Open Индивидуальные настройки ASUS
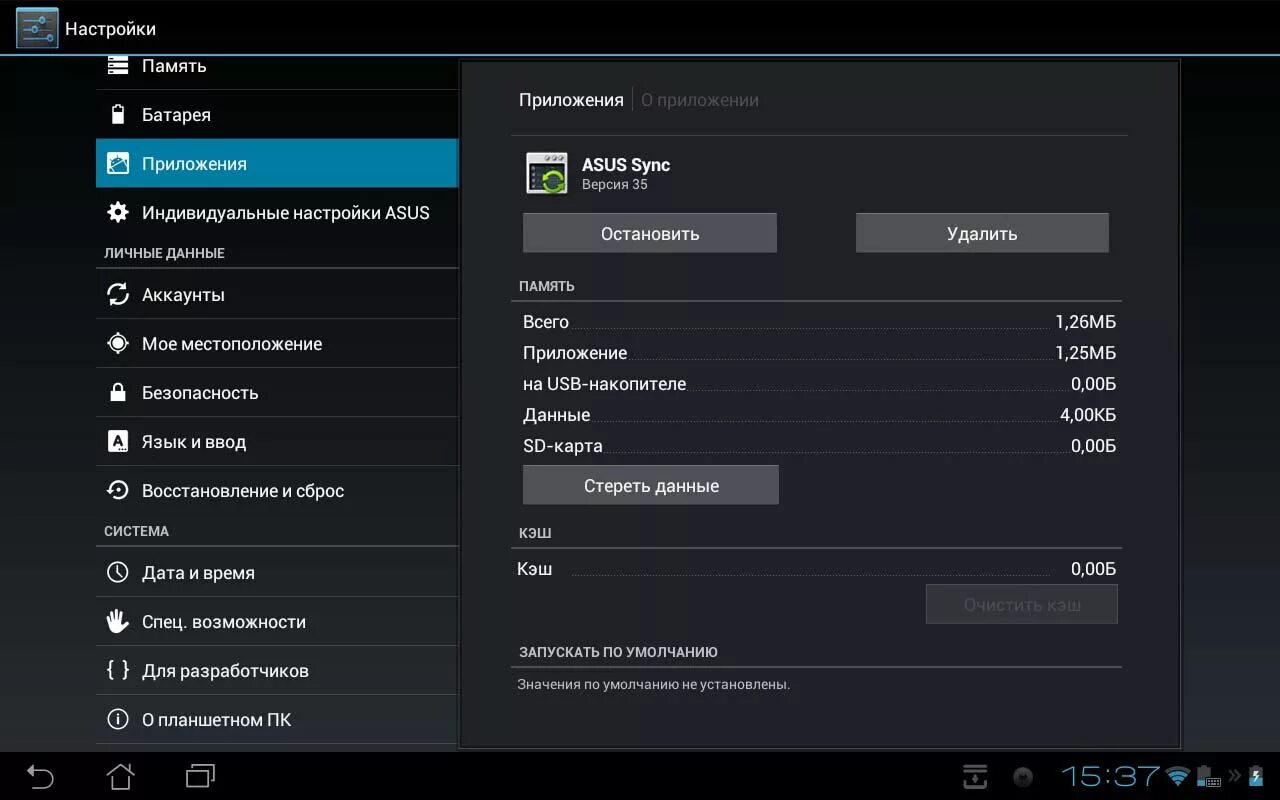This screenshot has height=800, width=1280. pyautogui.click(x=277, y=213)
